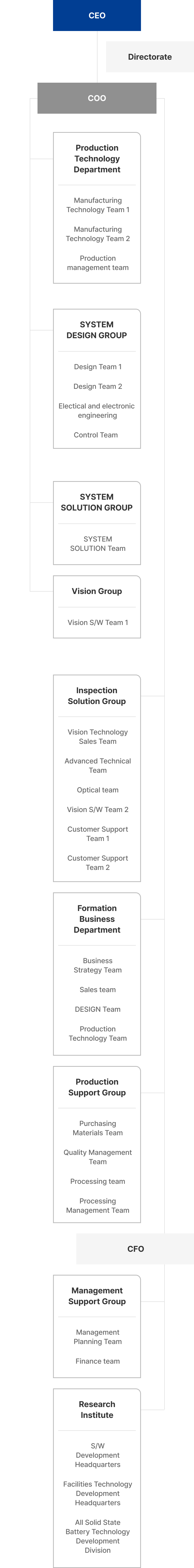Click Production management team entry

(98, 263)
